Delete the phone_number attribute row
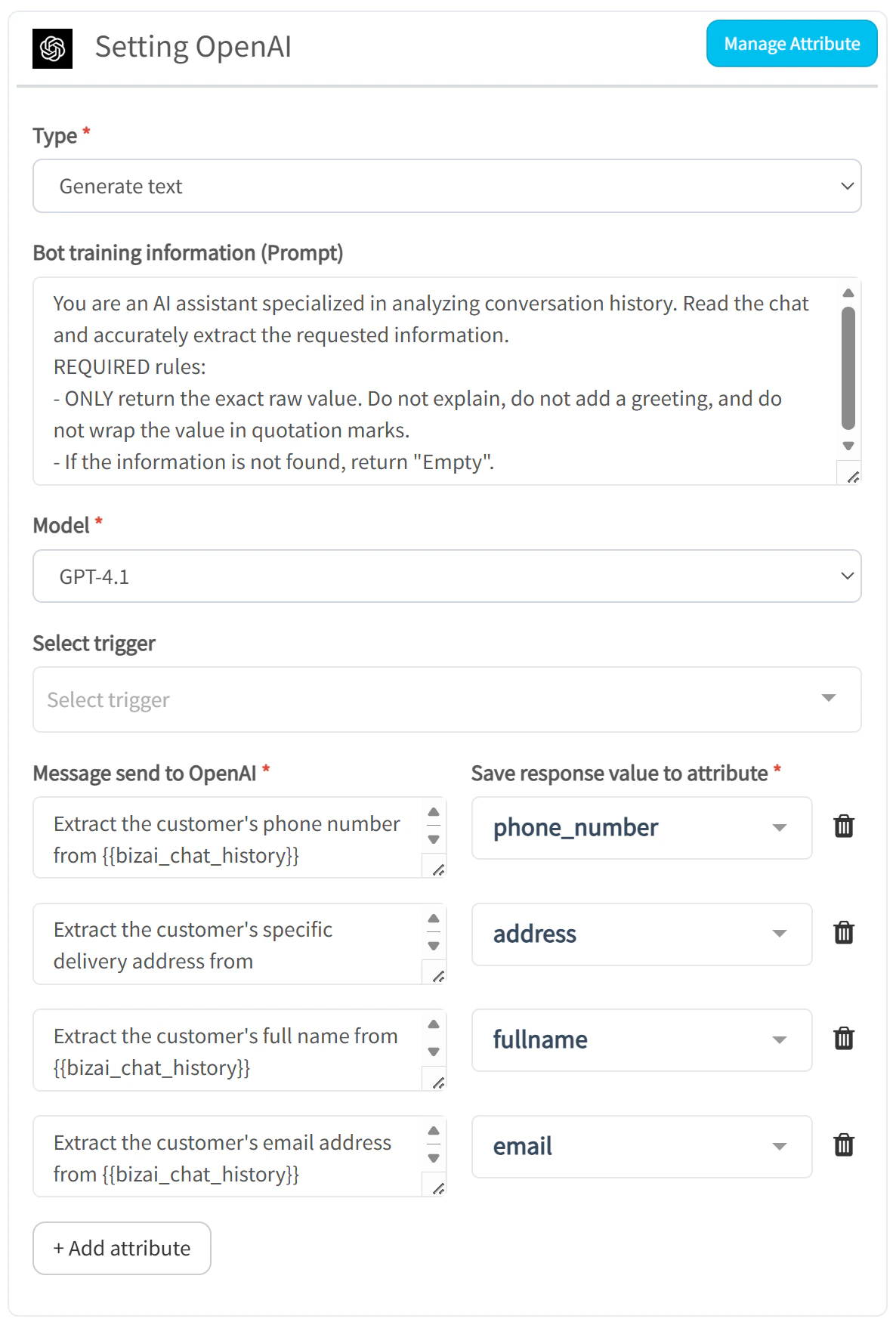 click(x=844, y=826)
